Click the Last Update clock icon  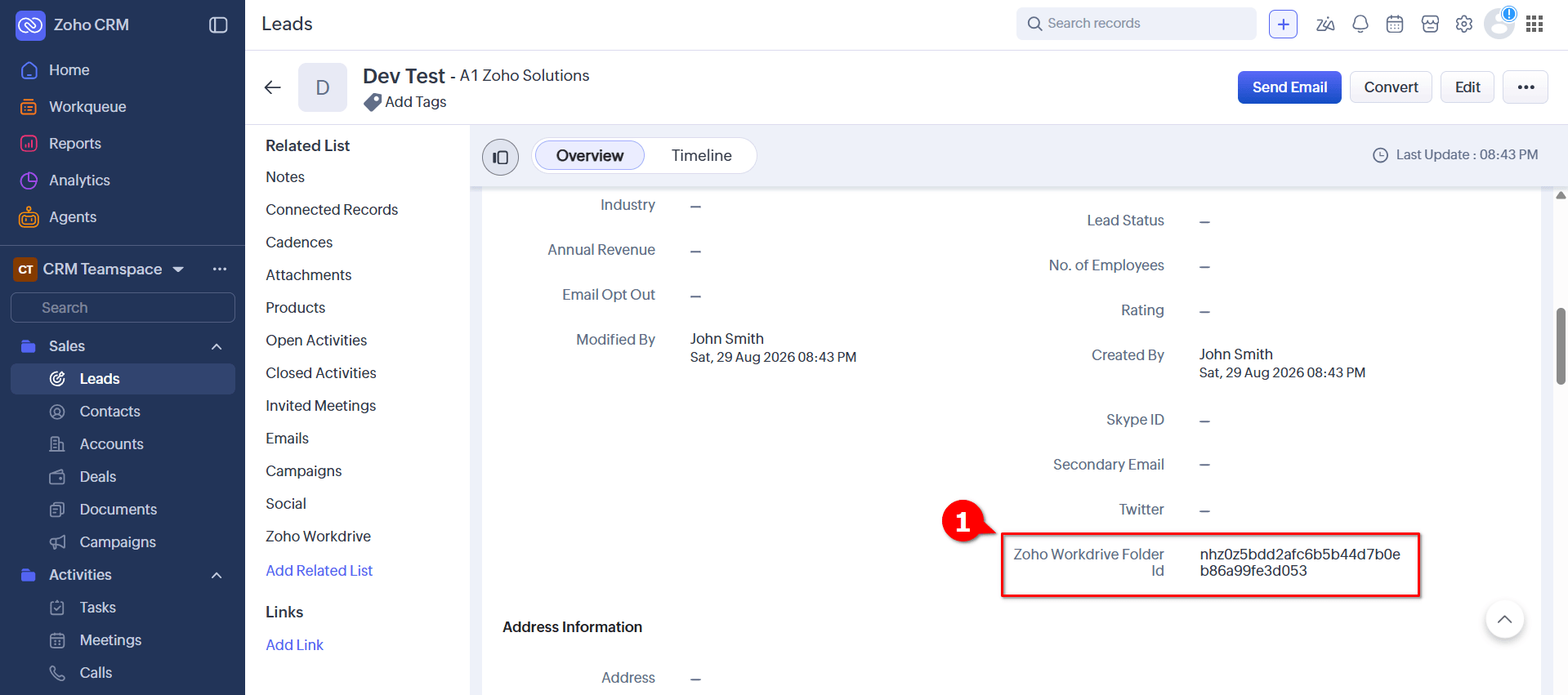(x=1380, y=155)
